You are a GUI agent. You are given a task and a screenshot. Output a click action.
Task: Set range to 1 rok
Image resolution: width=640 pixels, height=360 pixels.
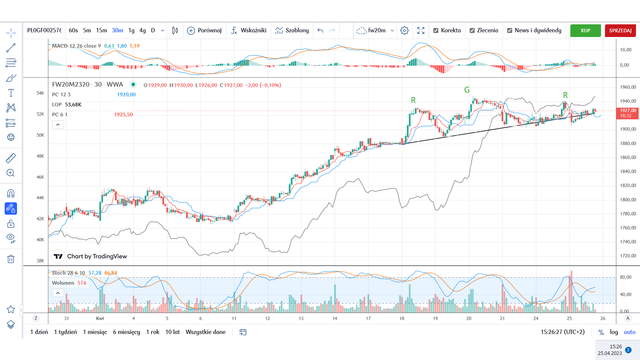[153, 332]
